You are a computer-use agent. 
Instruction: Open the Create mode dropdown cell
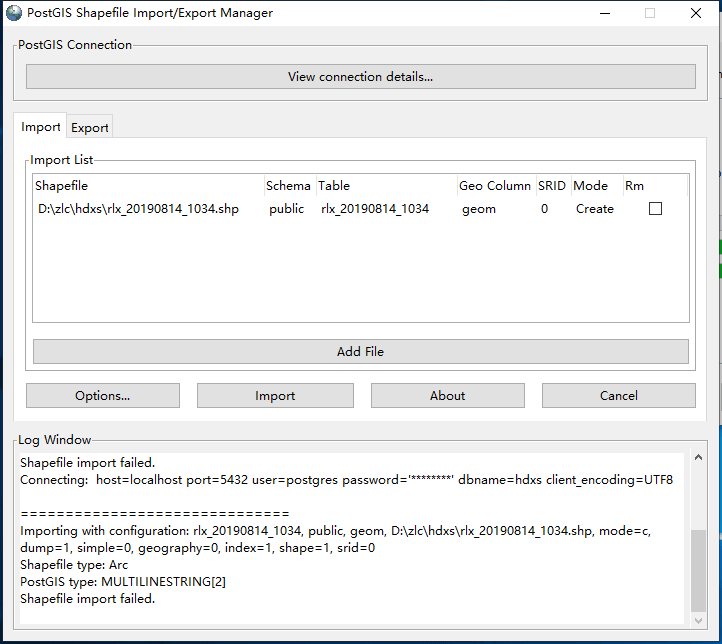click(594, 209)
